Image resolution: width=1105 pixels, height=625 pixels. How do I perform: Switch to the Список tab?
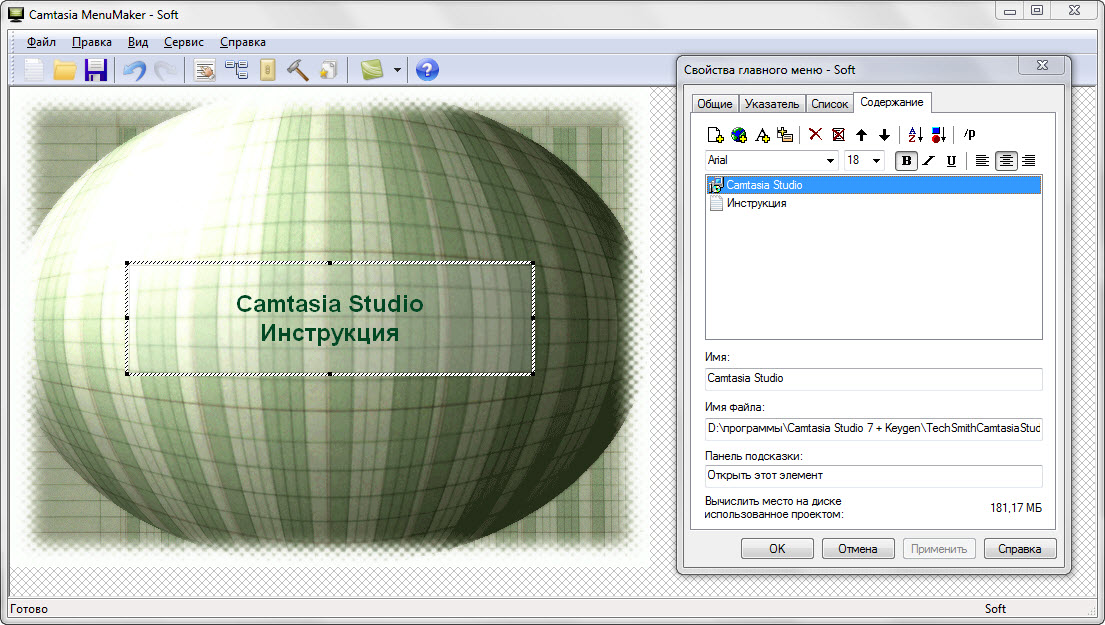pyautogui.click(x=829, y=104)
